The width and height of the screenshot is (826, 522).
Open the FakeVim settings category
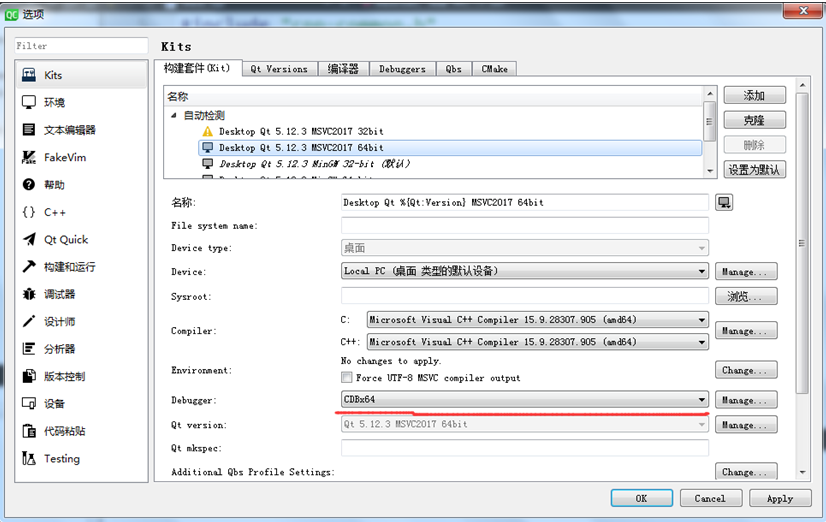click(x=81, y=157)
